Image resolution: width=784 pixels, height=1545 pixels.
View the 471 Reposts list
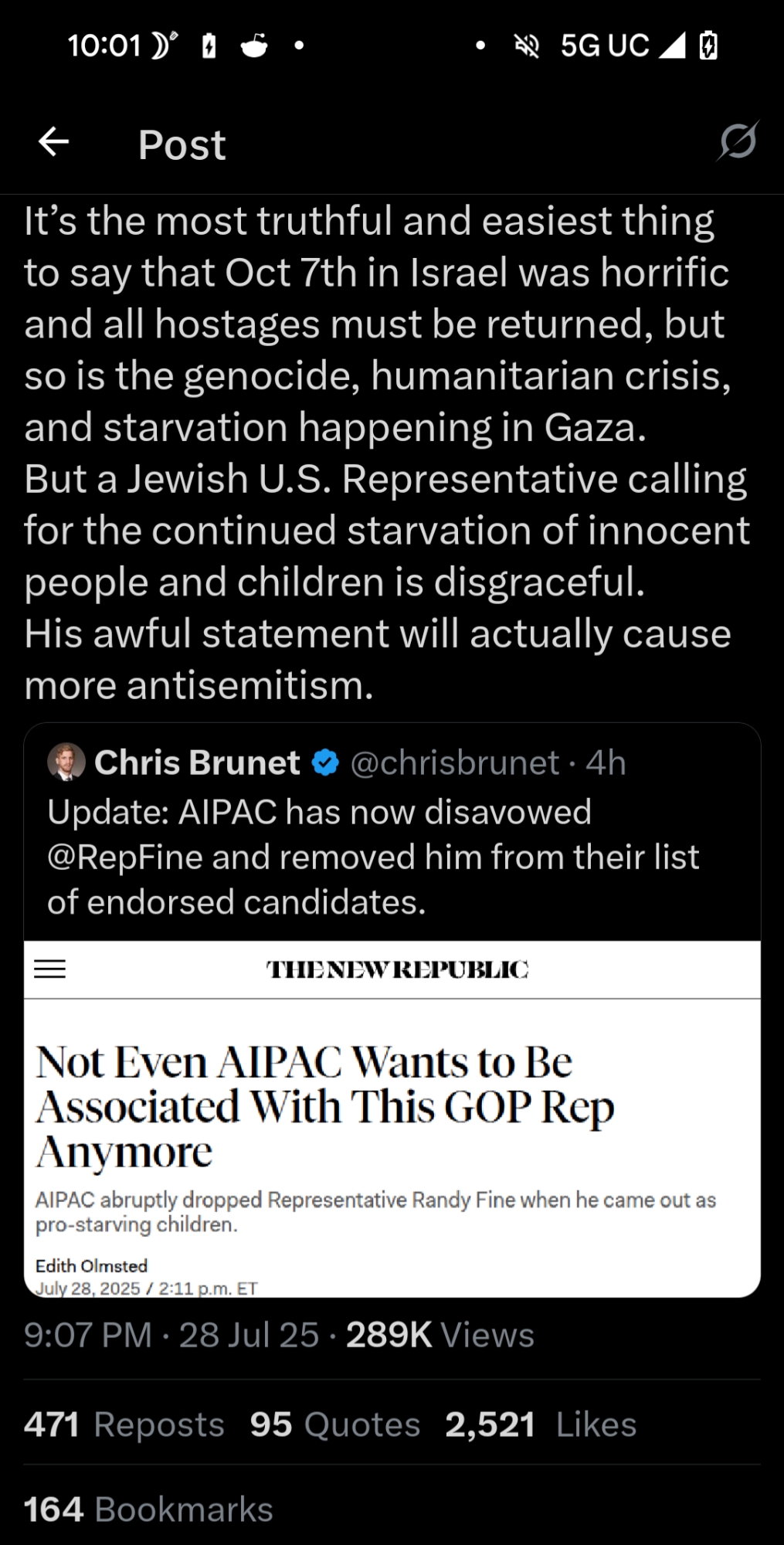click(x=124, y=1424)
